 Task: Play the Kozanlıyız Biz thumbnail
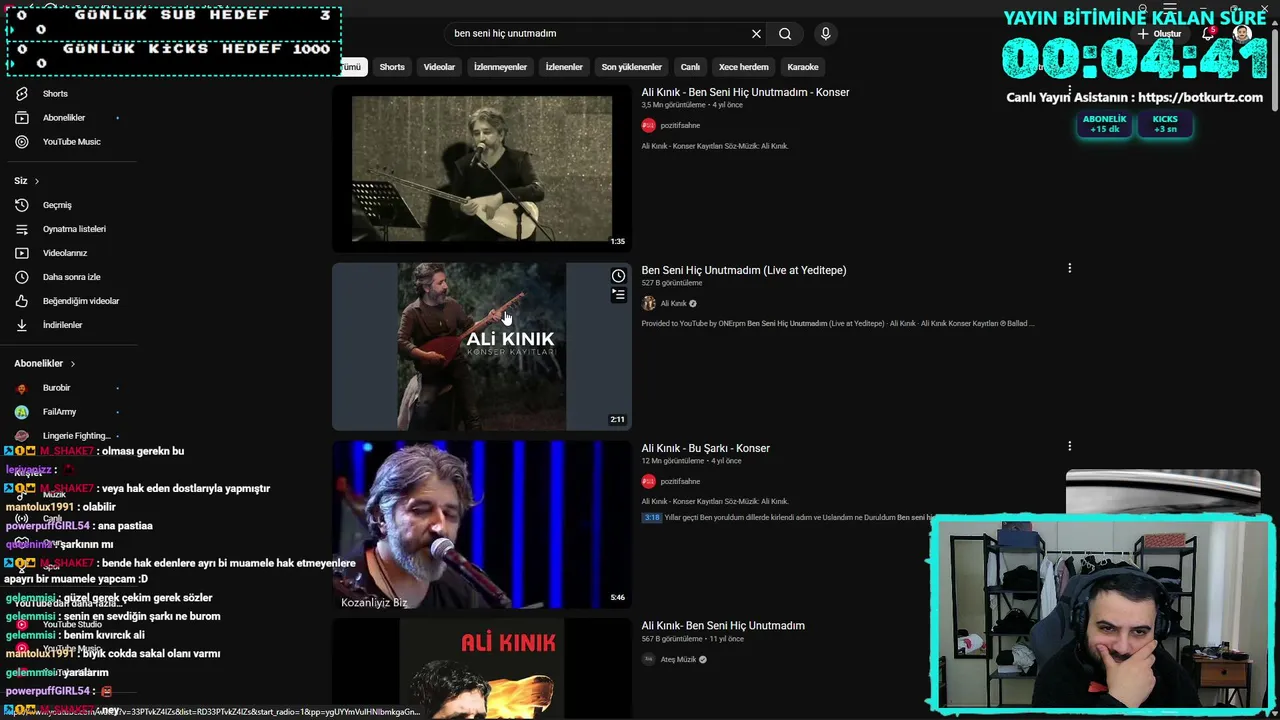(x=482, y=525)
